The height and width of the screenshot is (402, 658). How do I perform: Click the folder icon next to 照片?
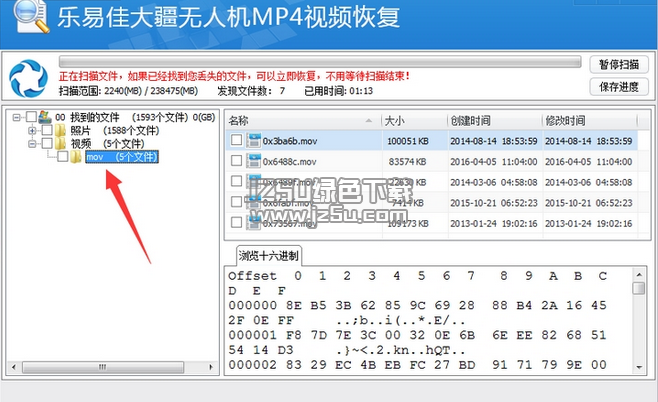click(x=60, y=131)
